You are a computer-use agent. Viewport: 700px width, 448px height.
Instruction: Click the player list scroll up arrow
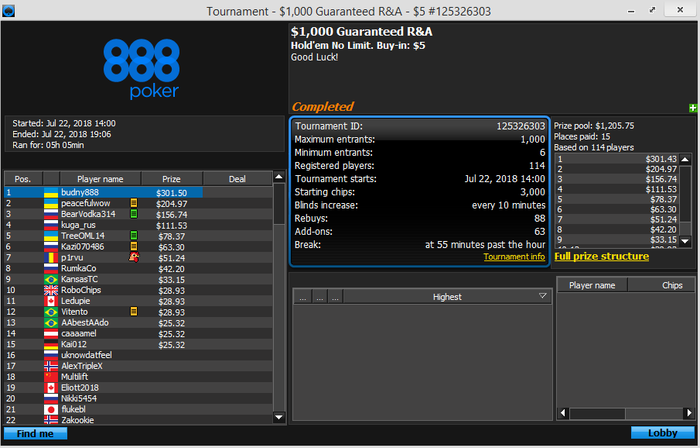point(279,177)
